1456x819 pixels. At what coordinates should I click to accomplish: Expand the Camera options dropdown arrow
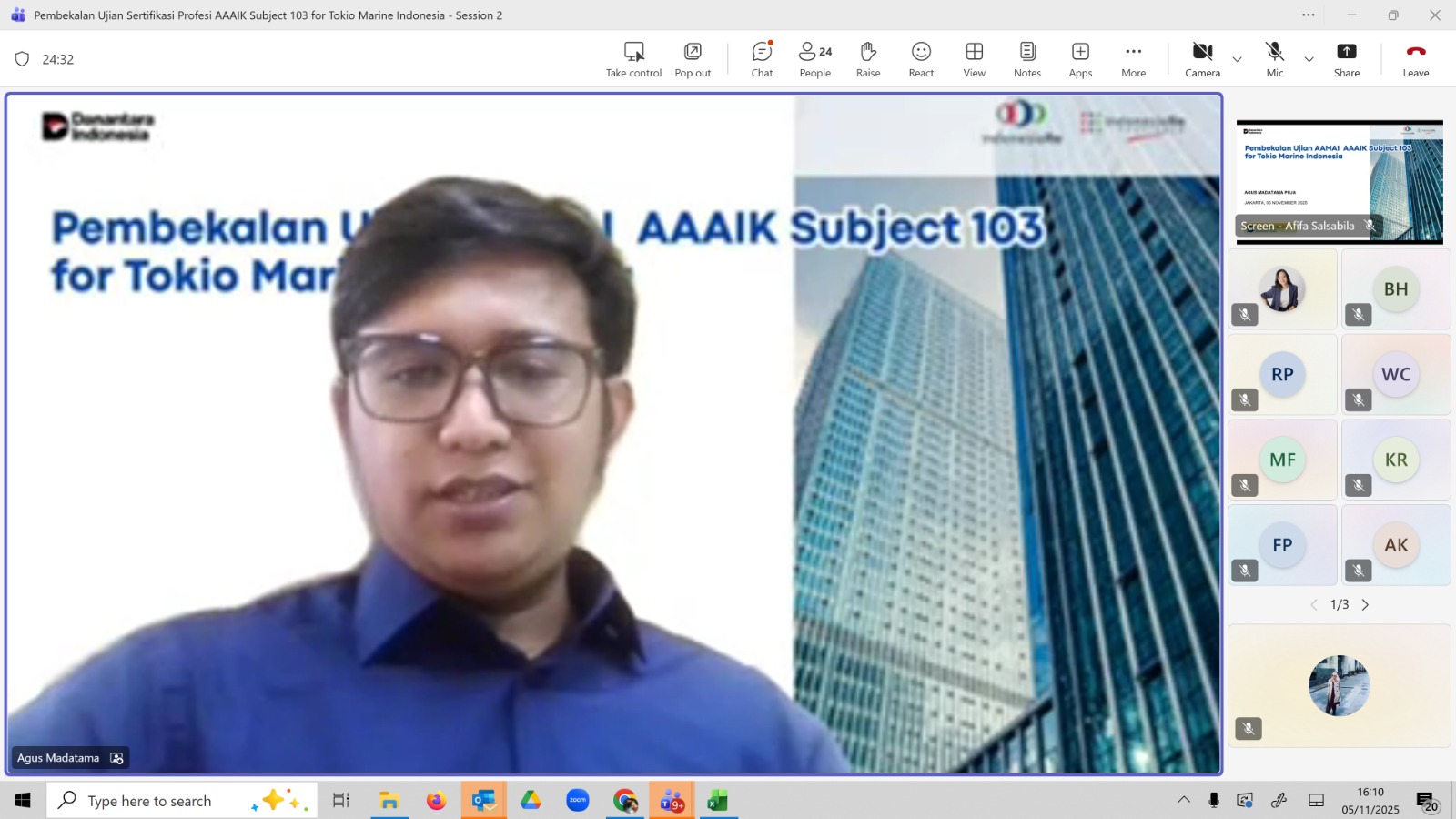coord(1237,59)
